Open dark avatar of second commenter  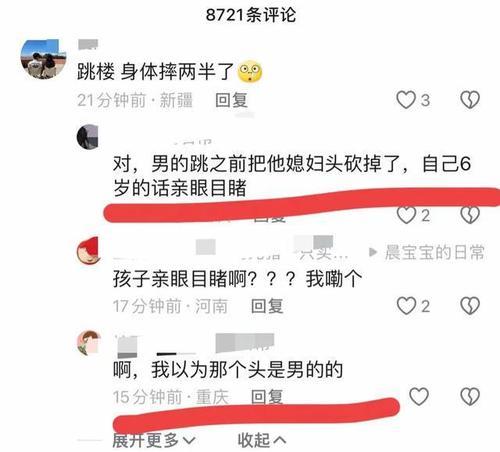[88, 137]
